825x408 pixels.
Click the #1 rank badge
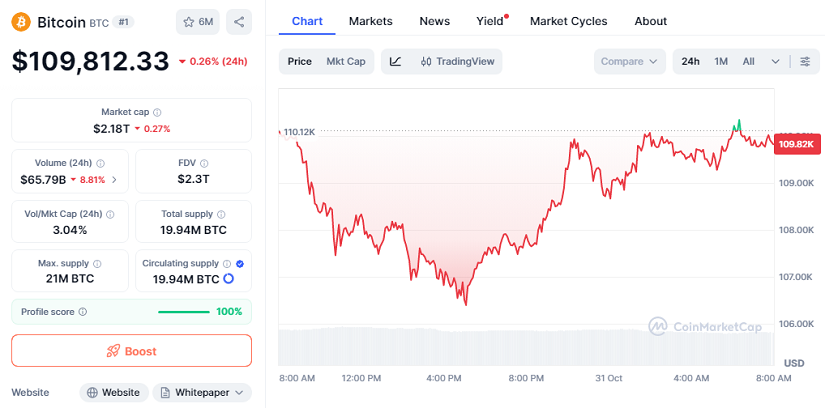click(x=124, y=22)
